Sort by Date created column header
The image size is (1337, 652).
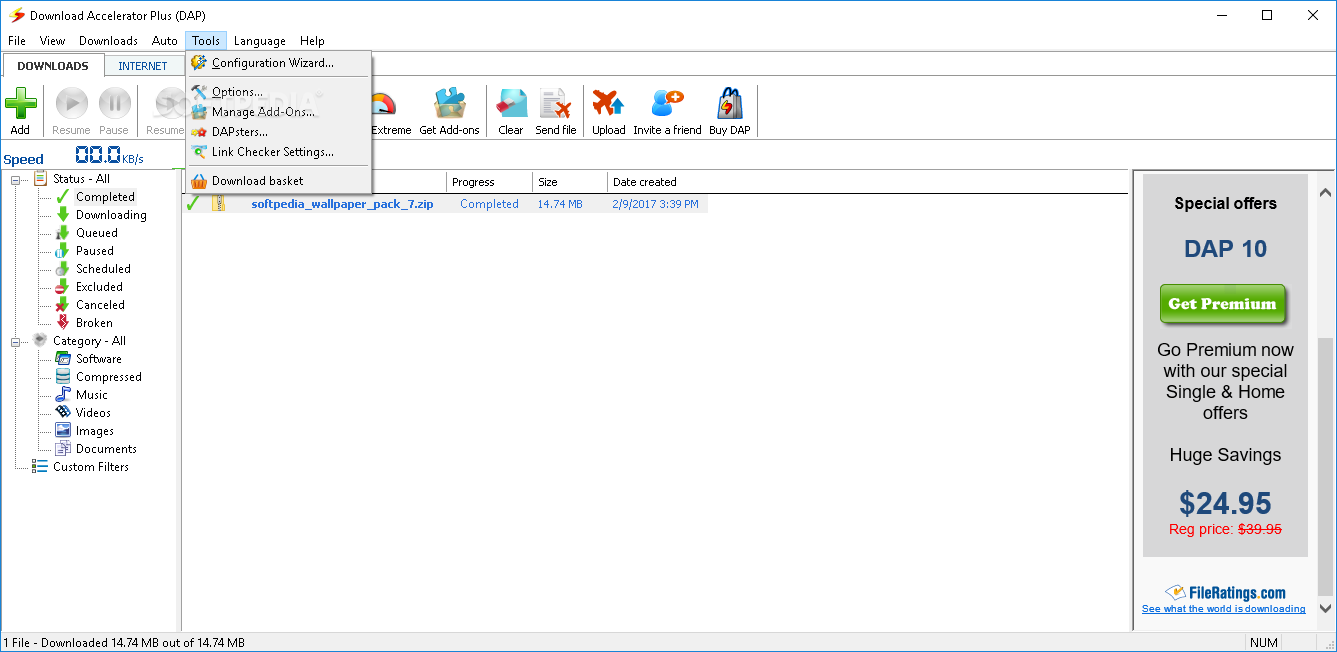click(644, 182)
